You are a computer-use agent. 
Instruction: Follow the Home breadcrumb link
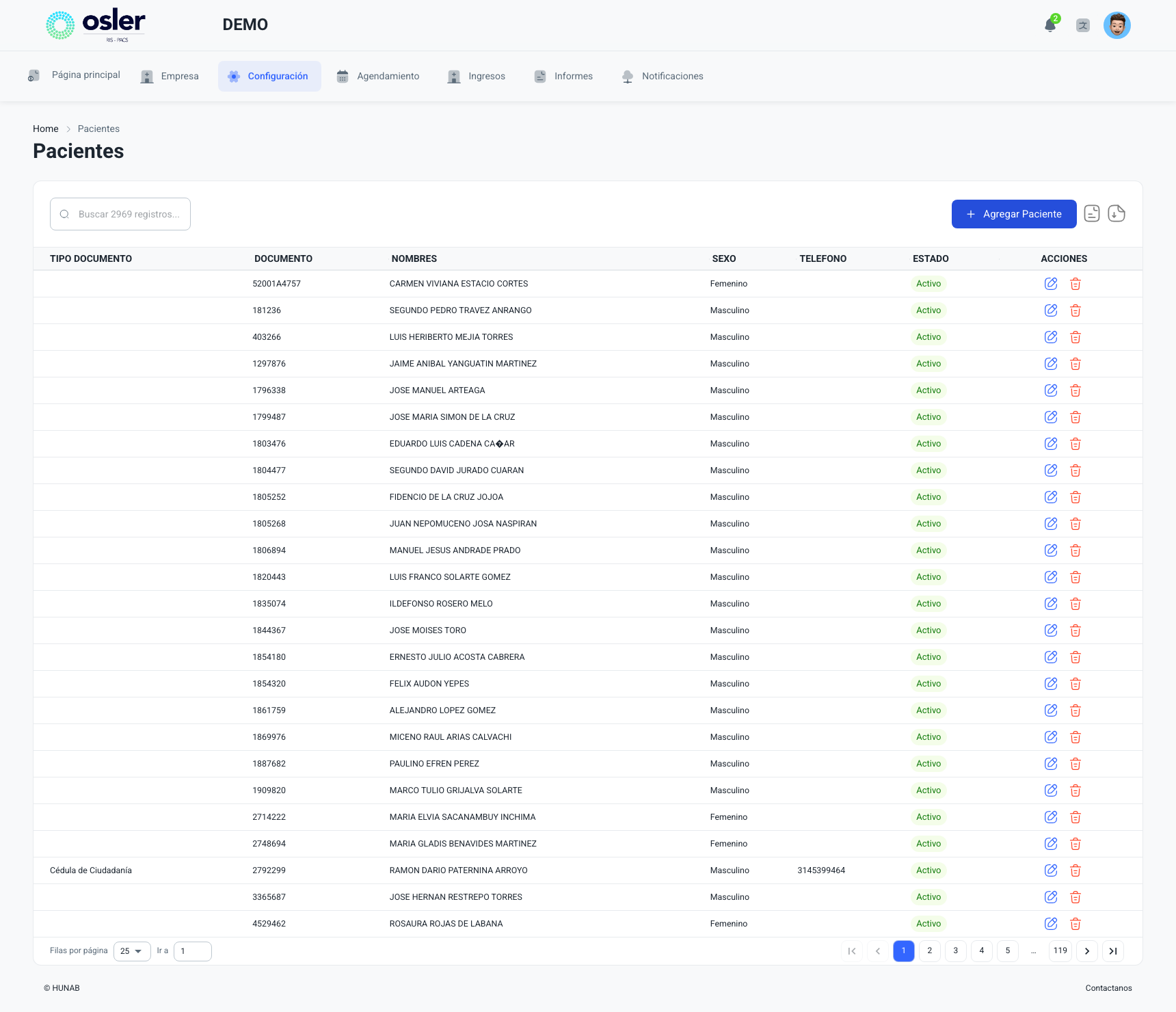click(x=46, y=129)
